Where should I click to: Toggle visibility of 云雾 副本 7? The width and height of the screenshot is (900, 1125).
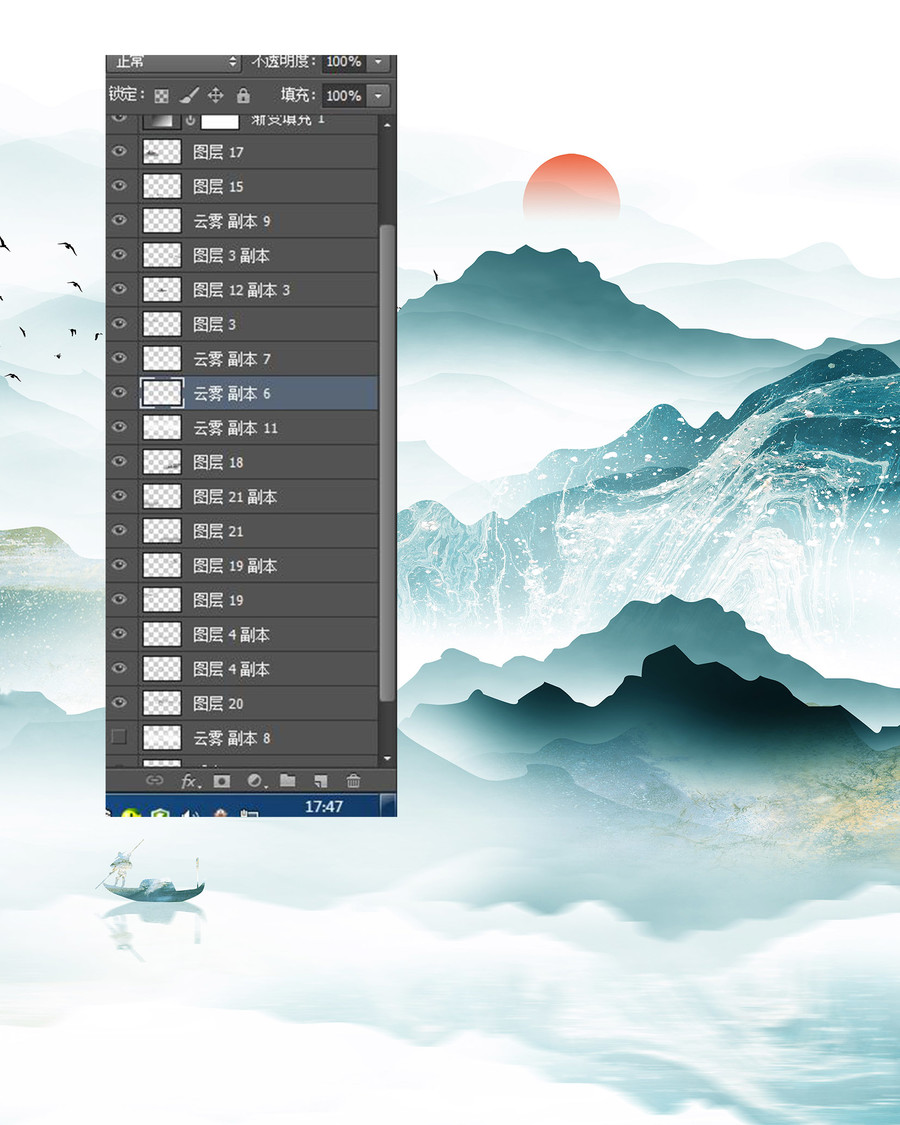[x=119, y=358]
